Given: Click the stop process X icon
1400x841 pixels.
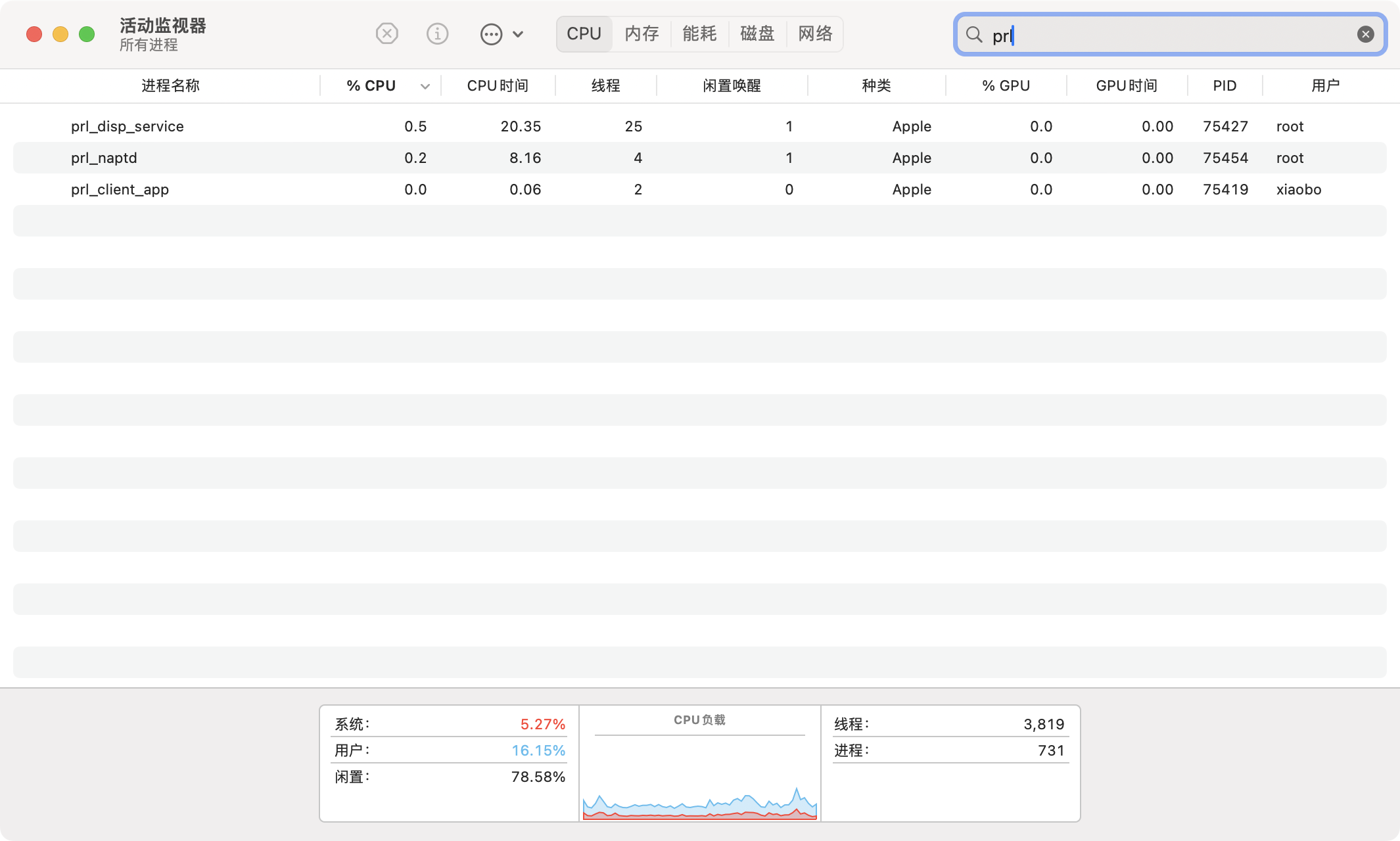Looking at the screenshot, I should [386, 34].
